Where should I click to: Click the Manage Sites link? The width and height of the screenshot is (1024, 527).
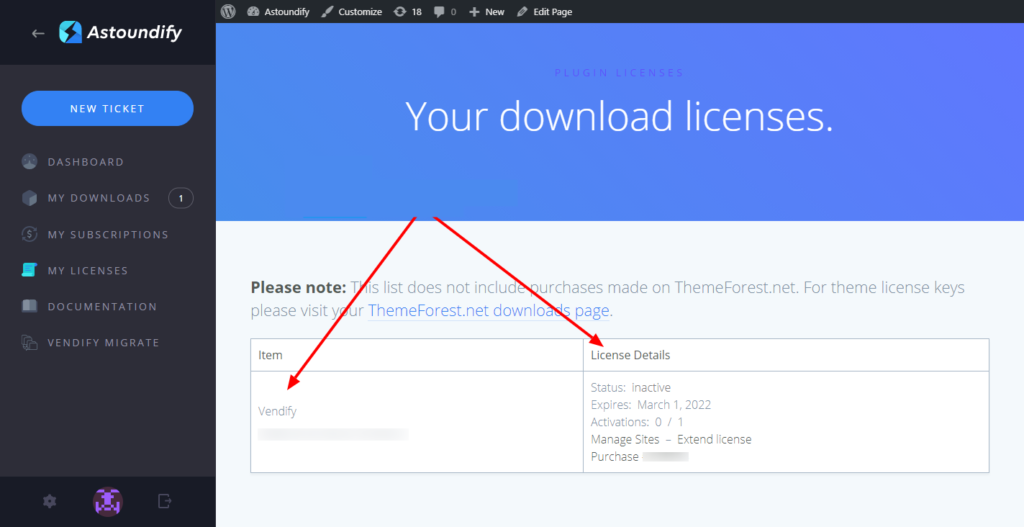click(623, 439)
